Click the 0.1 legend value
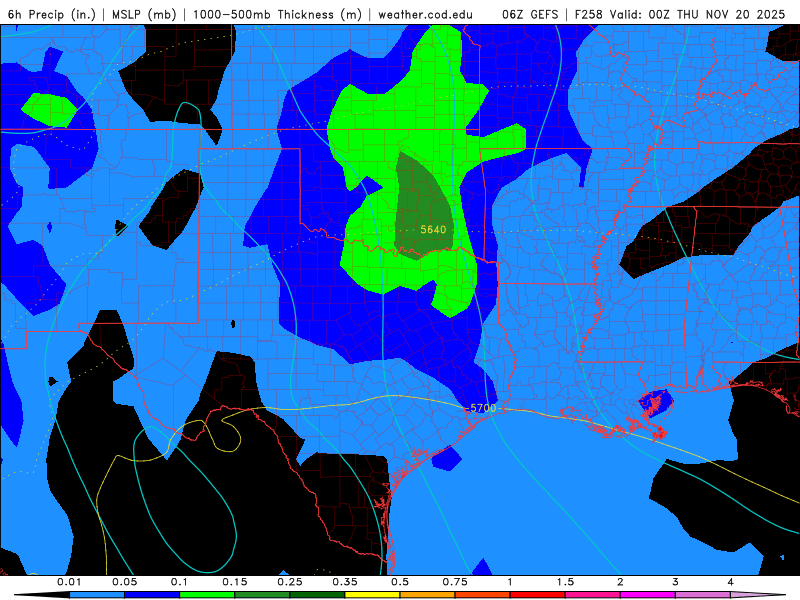 tap(180, 582)
